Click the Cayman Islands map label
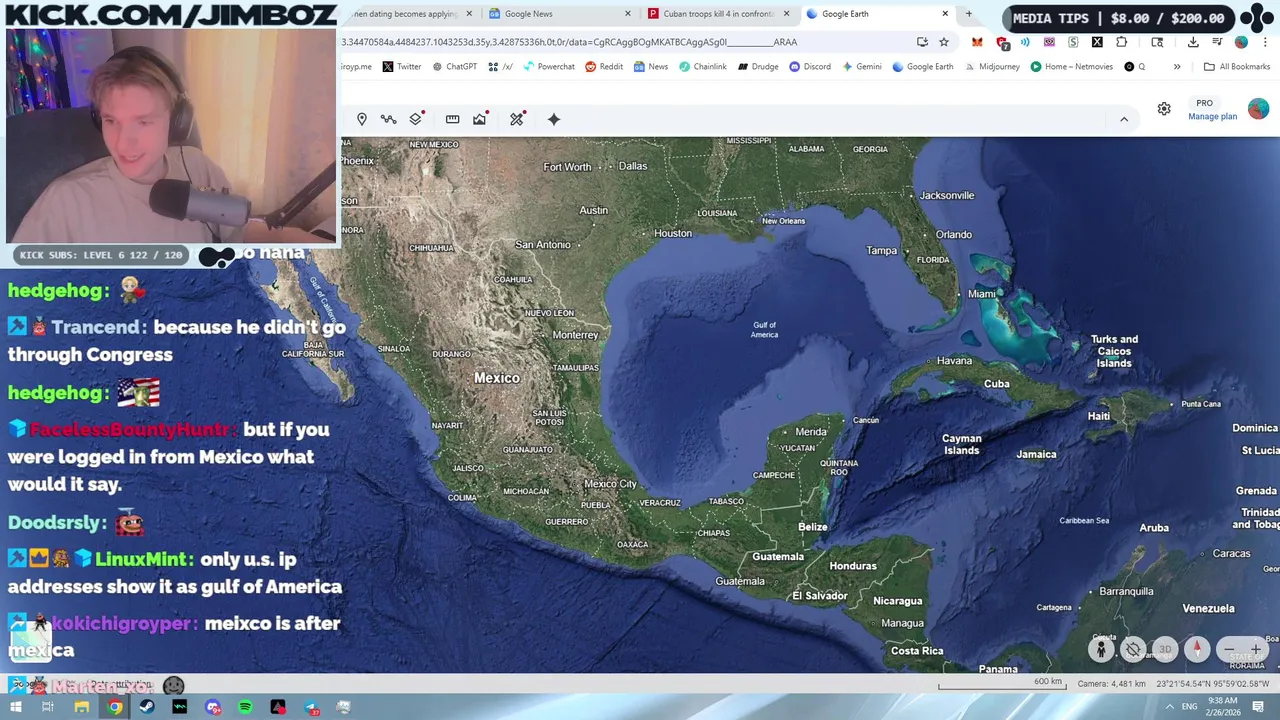This screenshot has height=720, width=1280. point(961,444)
